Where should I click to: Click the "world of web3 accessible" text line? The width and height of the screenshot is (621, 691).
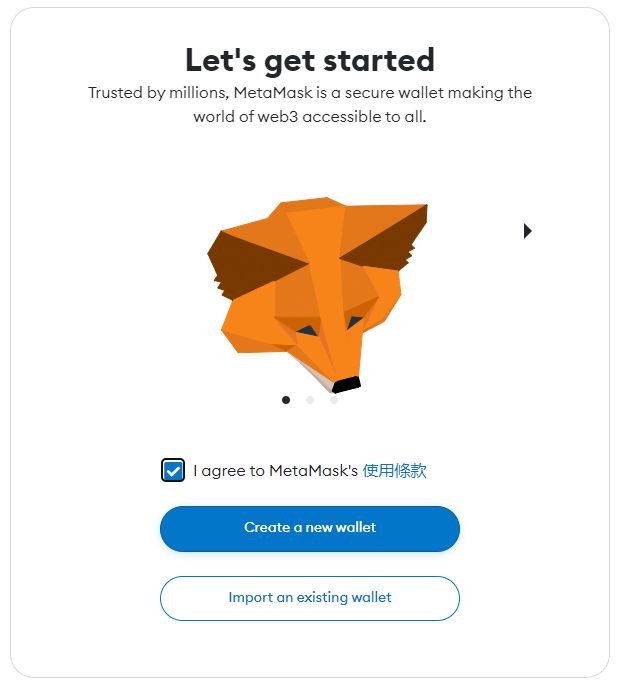click(310, 117)
